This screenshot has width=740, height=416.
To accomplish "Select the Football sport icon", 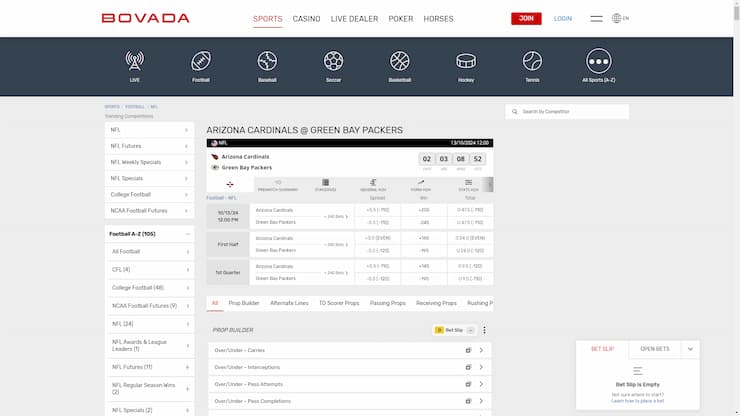I will 201,65.
